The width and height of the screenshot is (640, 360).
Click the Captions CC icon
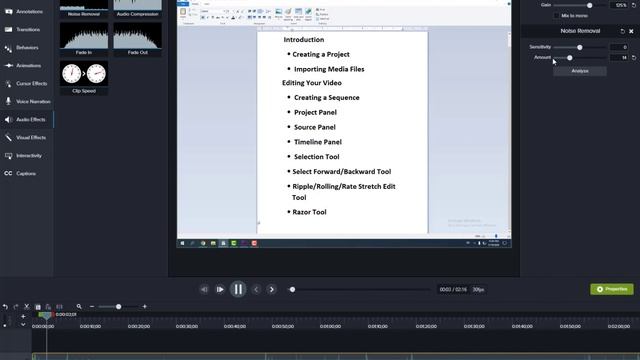coord(8,173)
